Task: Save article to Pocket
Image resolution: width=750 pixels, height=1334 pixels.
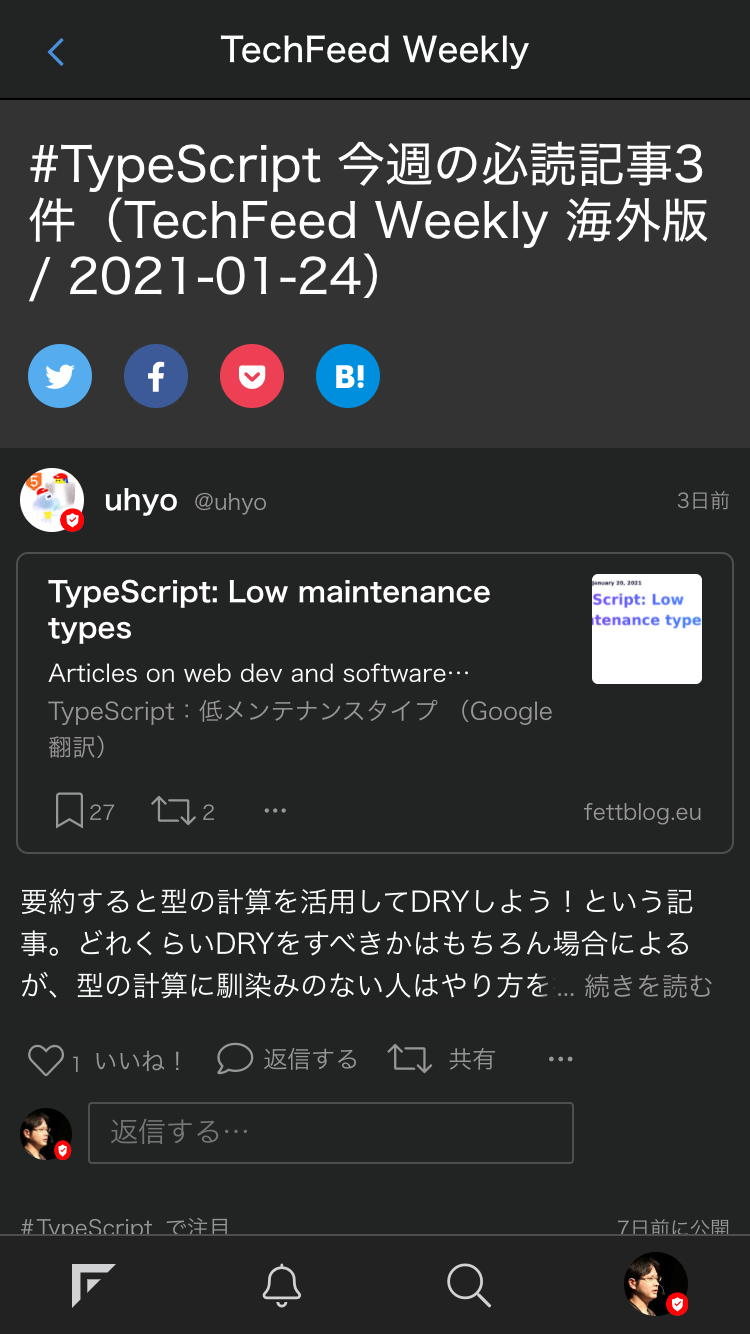Action: [x=252, y=376]
